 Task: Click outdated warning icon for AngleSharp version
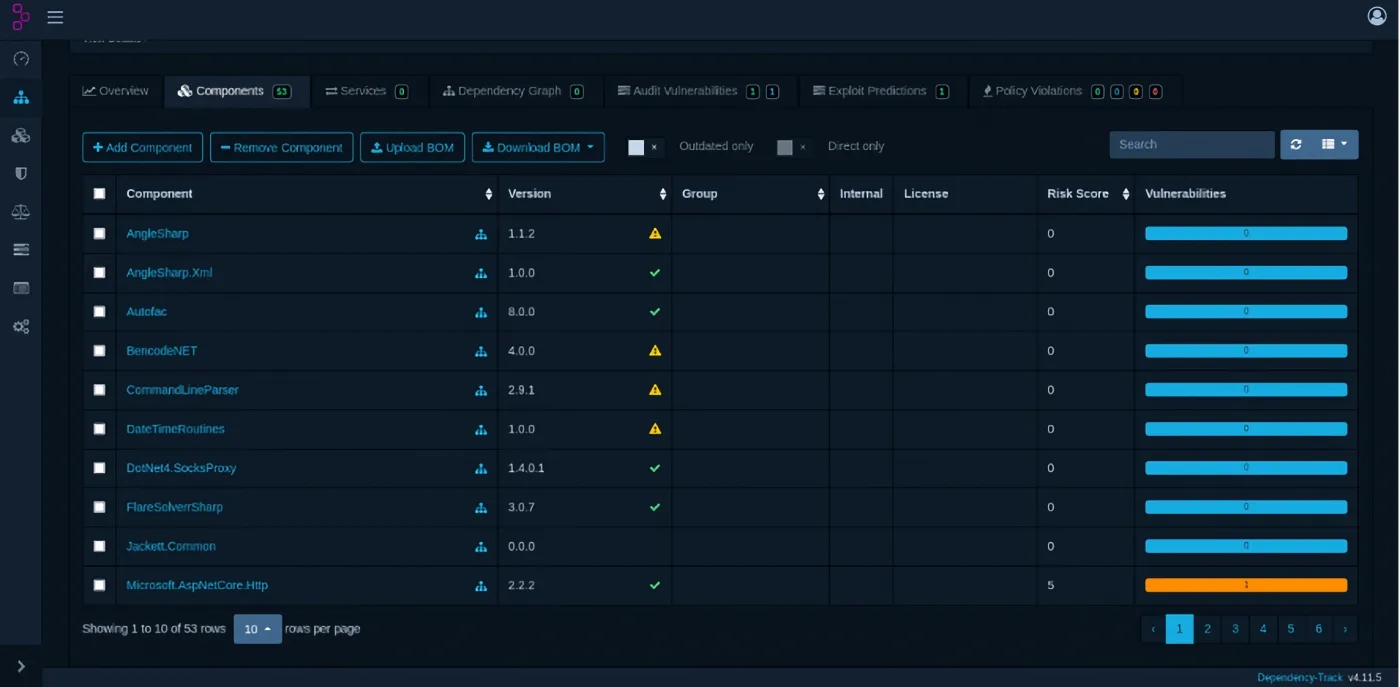coord(655,233)
